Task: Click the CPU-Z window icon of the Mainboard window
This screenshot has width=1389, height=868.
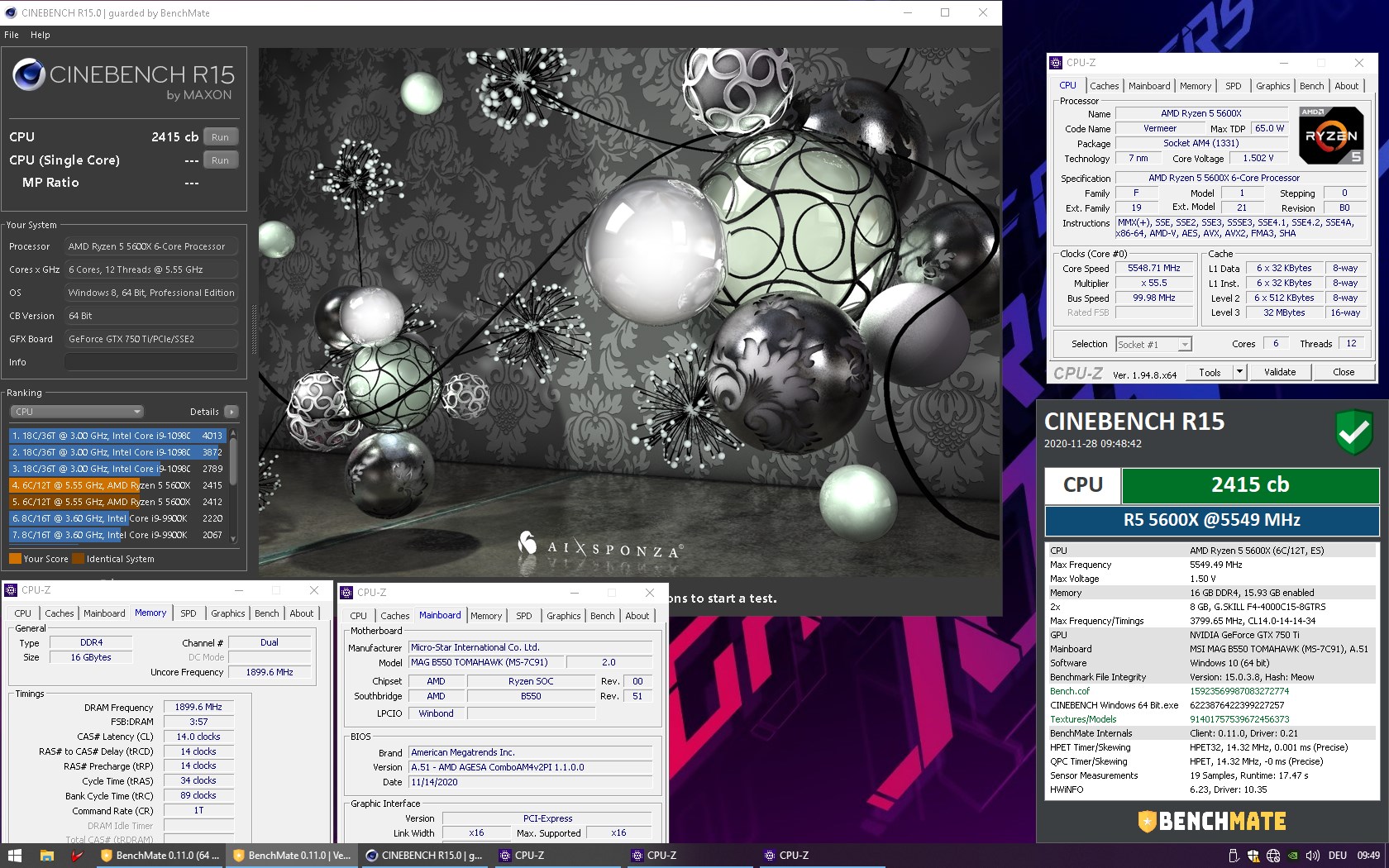Action: [346, 593]
